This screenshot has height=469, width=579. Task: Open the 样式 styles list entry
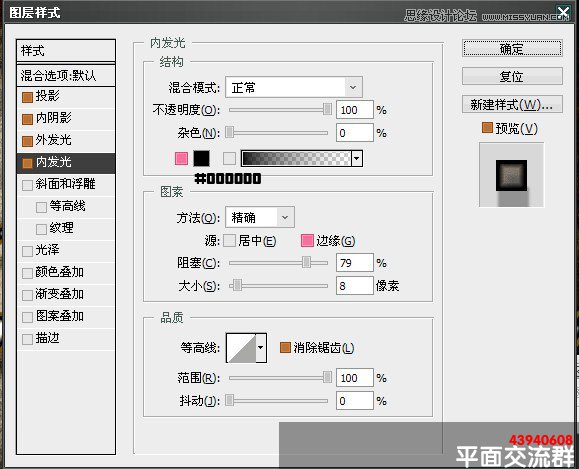[x=66, y=51]
